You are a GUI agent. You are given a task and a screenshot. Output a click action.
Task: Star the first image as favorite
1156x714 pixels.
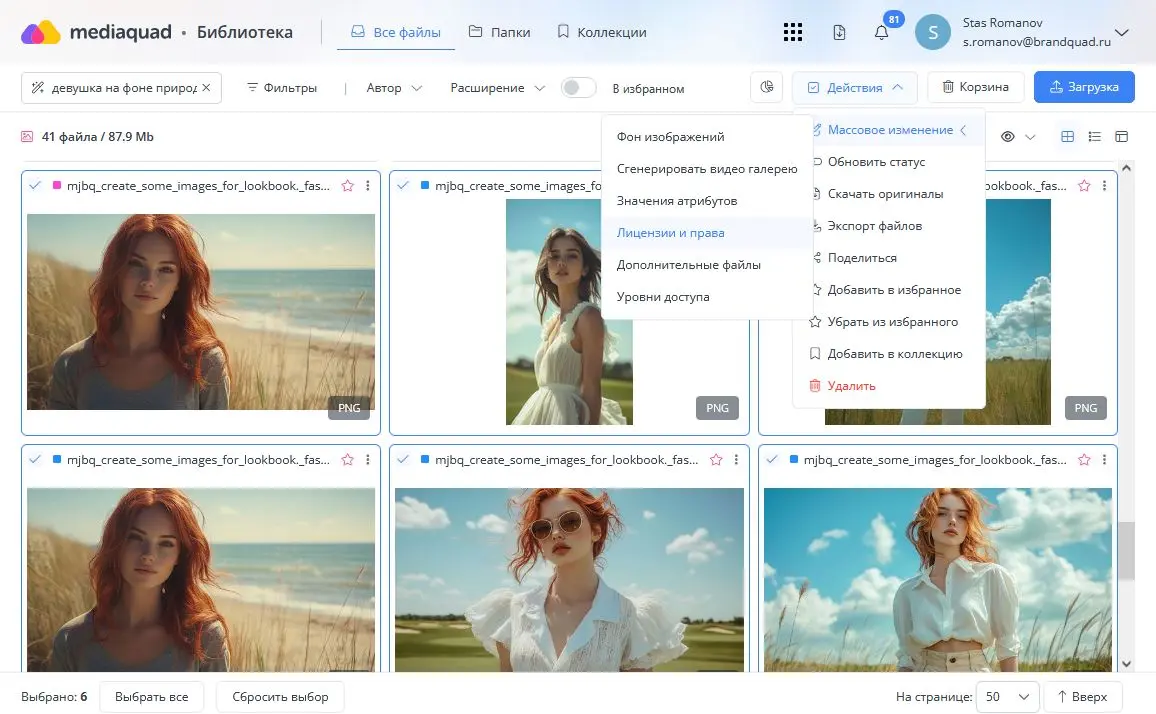pyautogui.click(x=348, y=186)
